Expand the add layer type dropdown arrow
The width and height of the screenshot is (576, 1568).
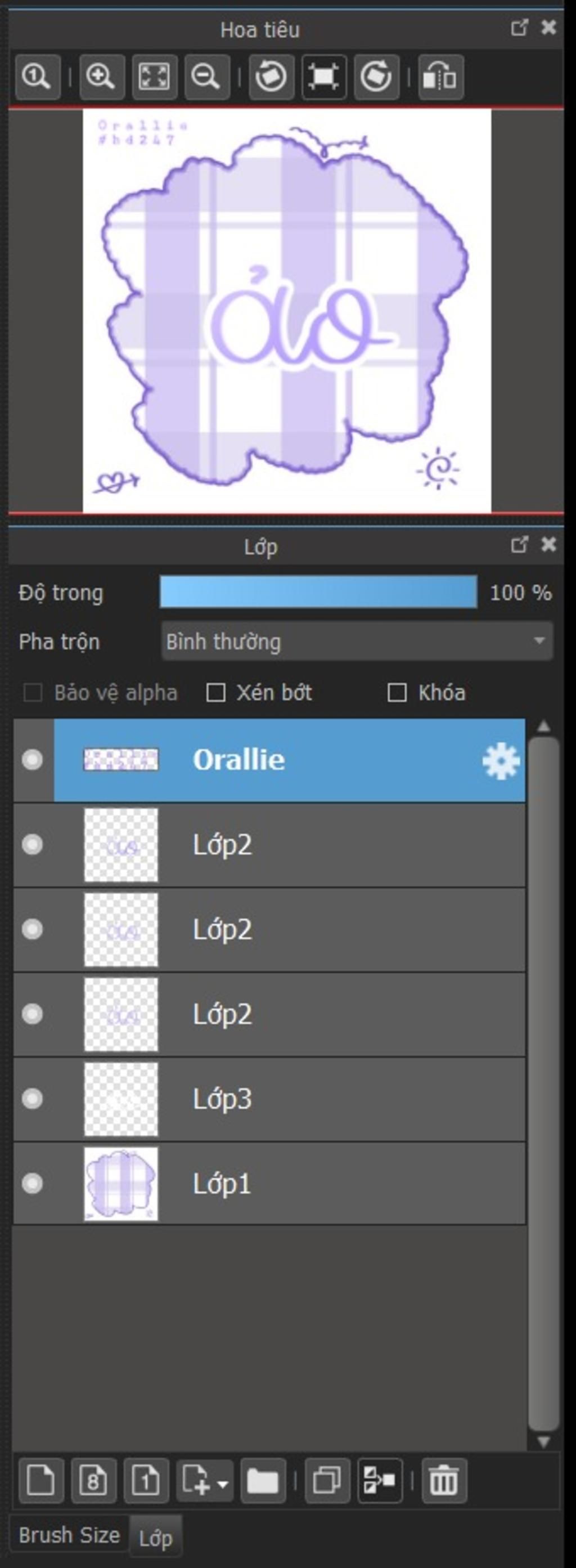[x=223, y=1484]
